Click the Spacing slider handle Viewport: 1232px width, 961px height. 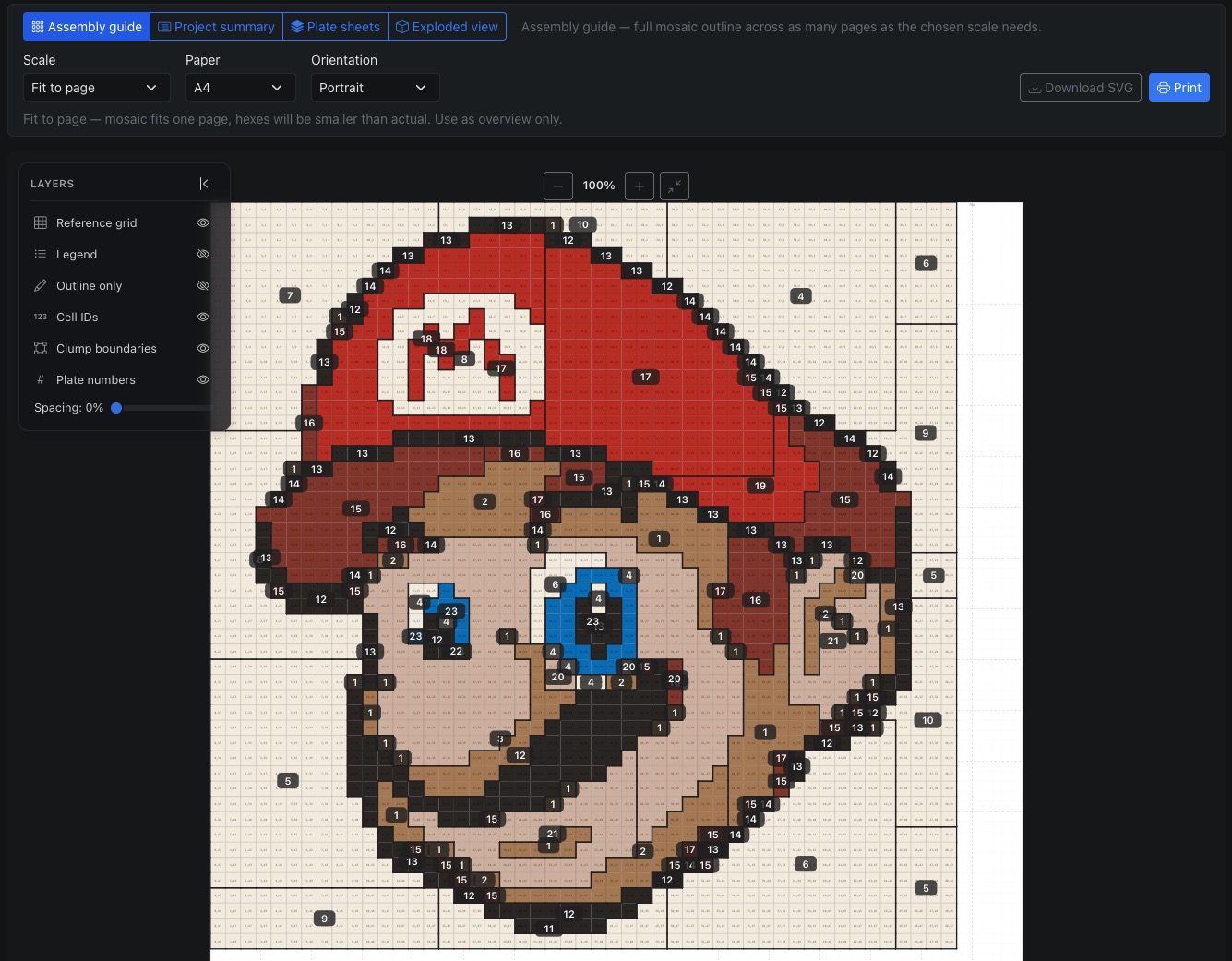point(116,407)
